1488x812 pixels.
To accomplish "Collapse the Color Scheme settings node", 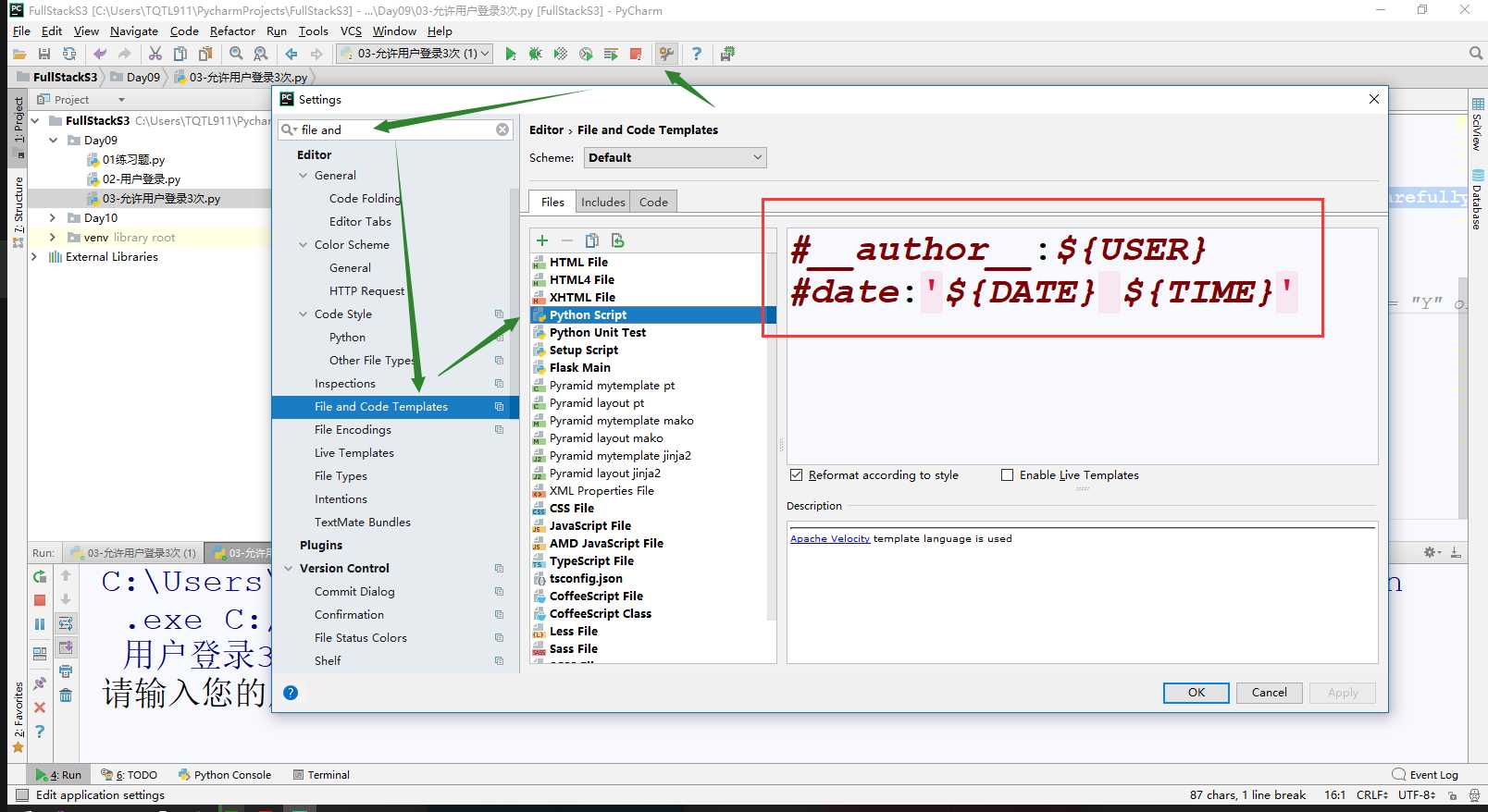I will [303, 245].
